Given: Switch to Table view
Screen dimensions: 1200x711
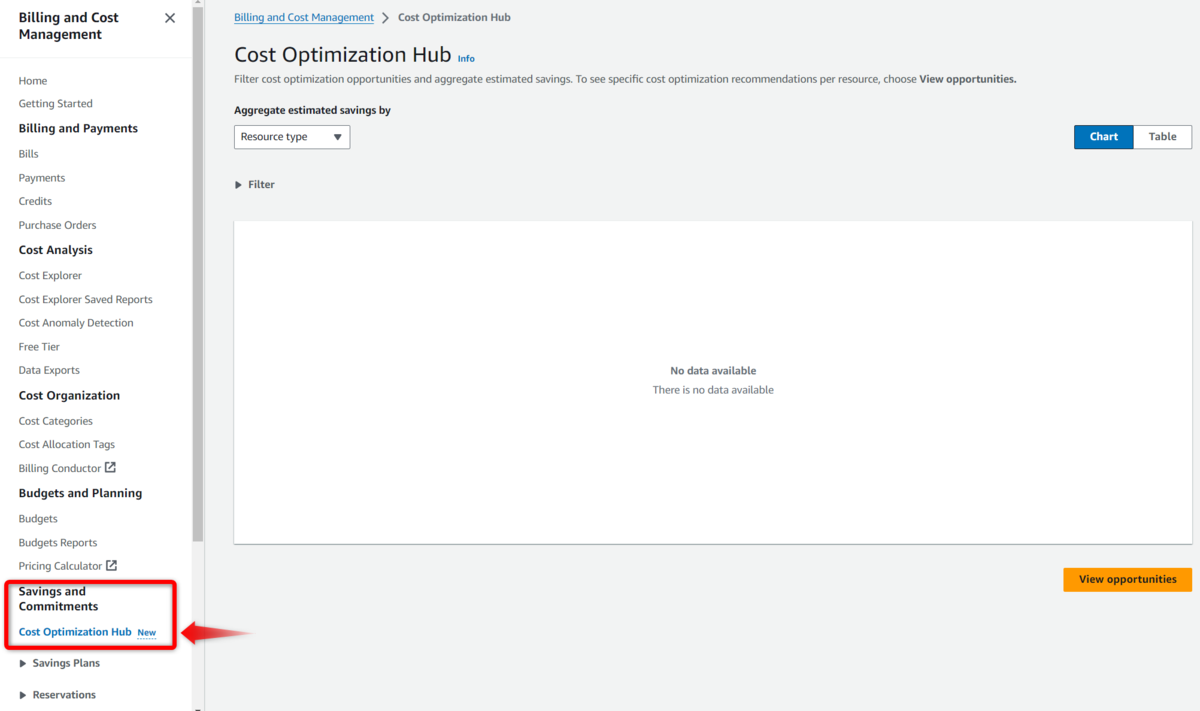Looking at the screenshot, I should [1163, 137].
